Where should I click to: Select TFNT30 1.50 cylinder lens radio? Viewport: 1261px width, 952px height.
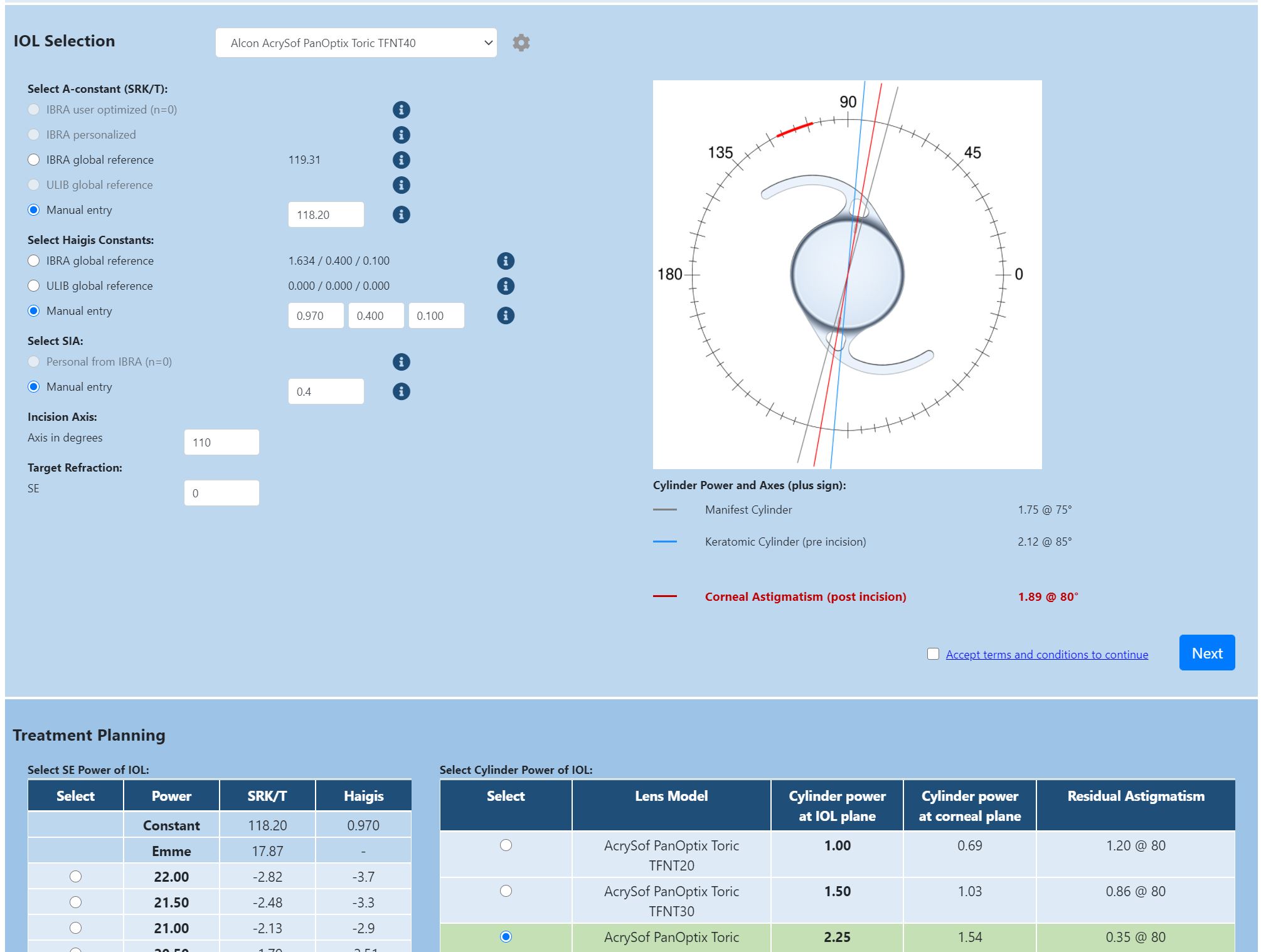[x=506, y=891]
